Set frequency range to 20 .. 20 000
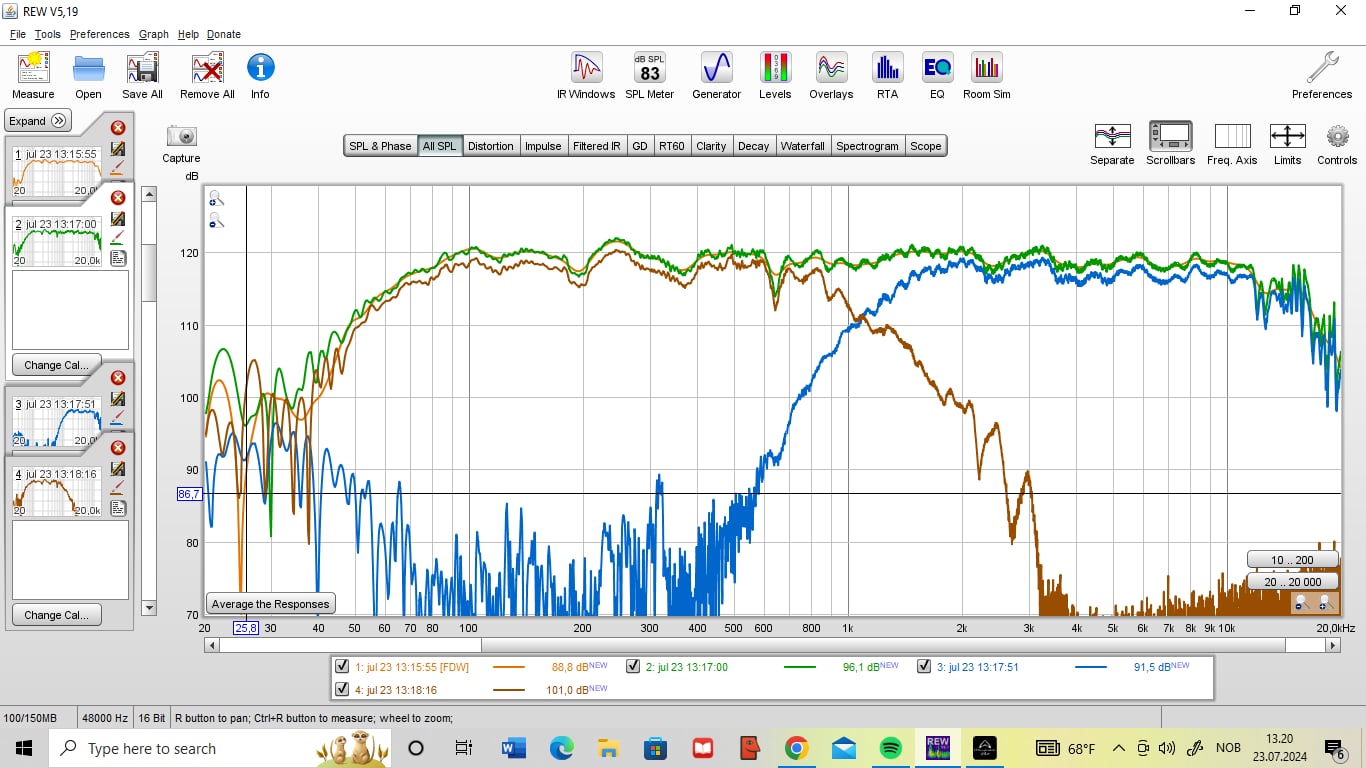 click(x=1292, y=582)
